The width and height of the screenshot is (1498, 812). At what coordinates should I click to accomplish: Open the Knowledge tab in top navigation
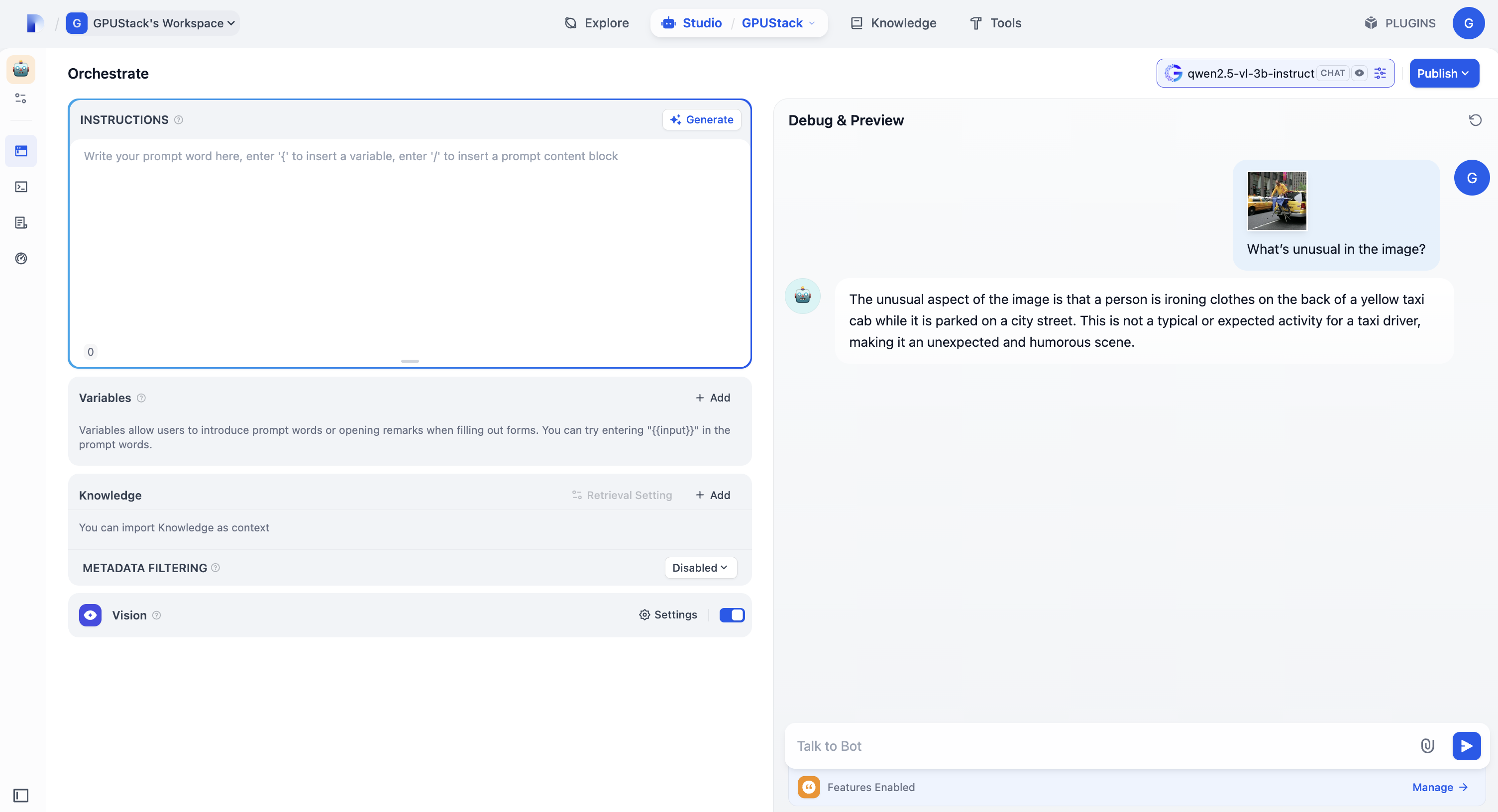click(x=893, y=23)
